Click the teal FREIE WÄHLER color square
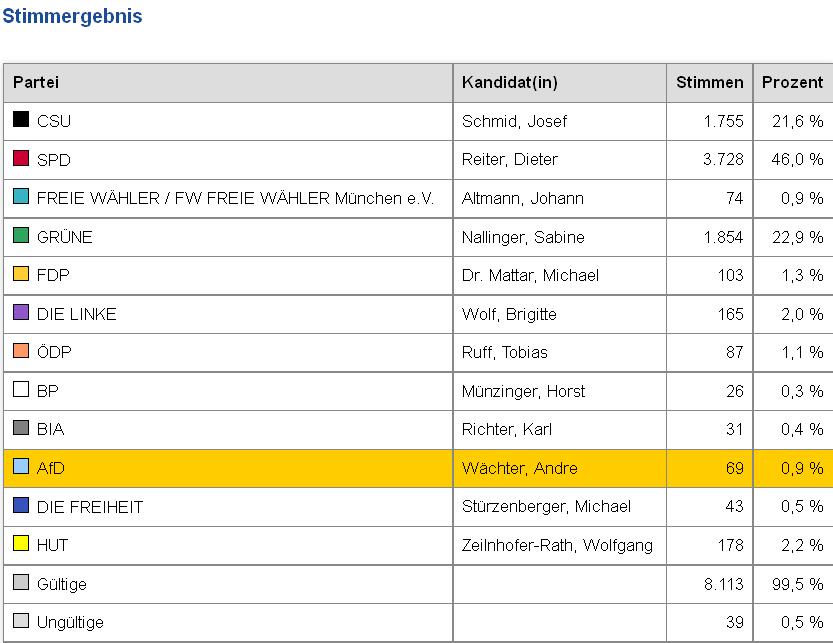This screenshot has height=643, width=833. (21, 197)
